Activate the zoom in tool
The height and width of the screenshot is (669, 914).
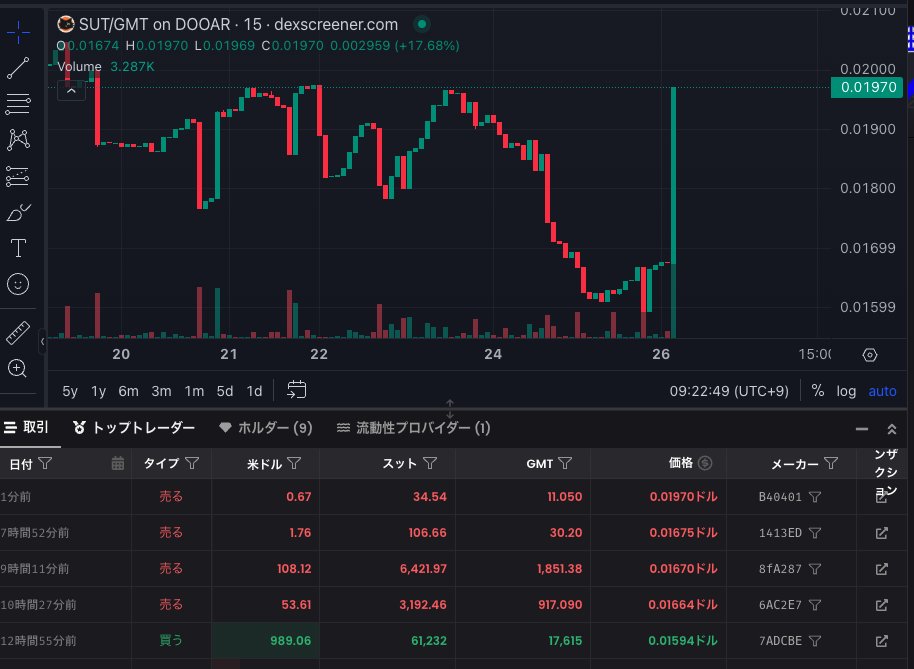point(17,369)
